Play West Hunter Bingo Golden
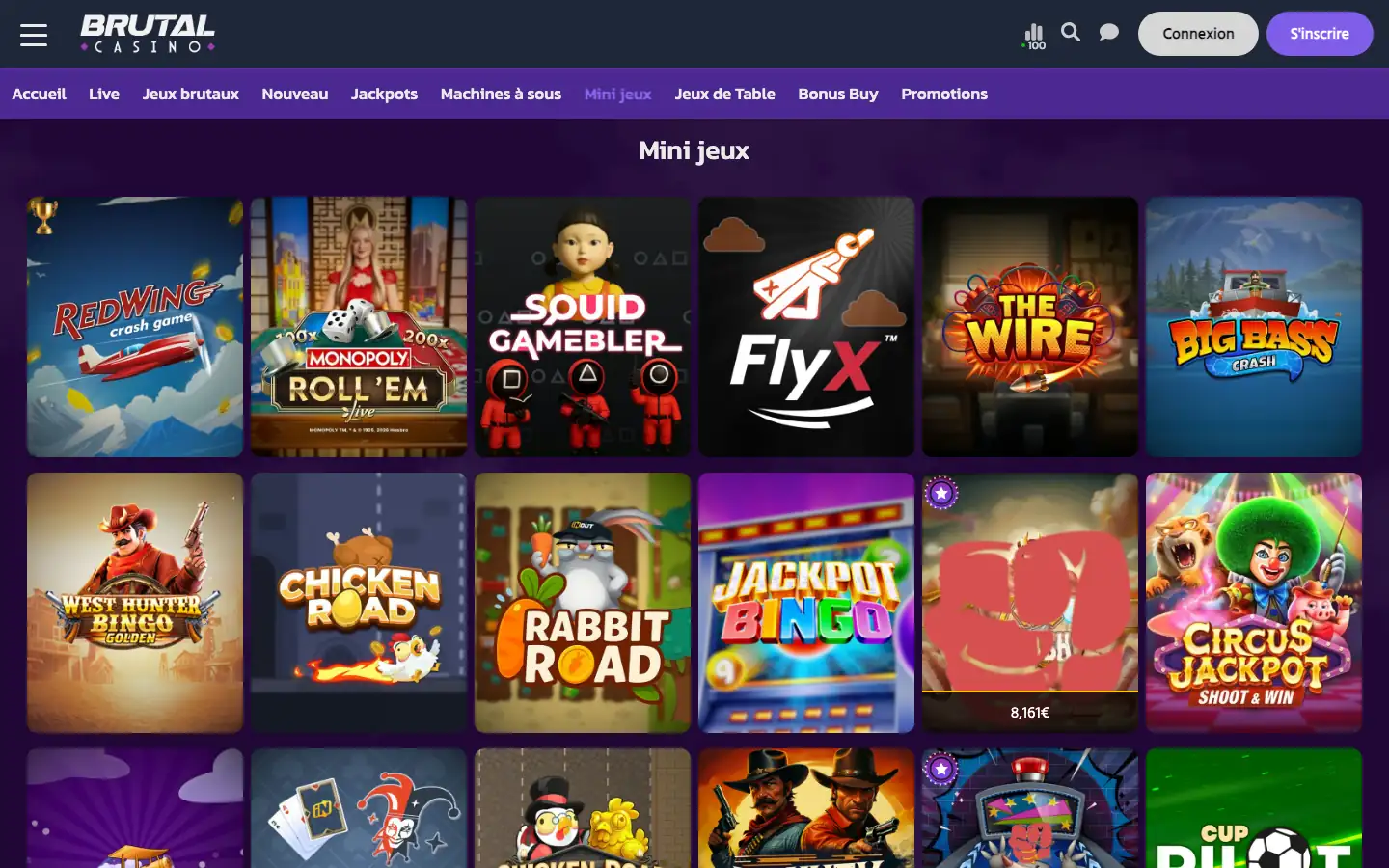The width and height of the screenshot is (1389, 868). click(x=135, y=603)
